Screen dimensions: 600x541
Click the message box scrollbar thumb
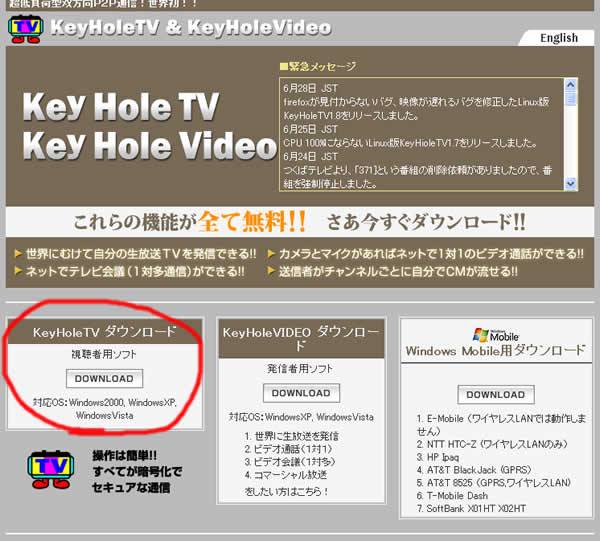pyautogui.click(x=571, y=98)
